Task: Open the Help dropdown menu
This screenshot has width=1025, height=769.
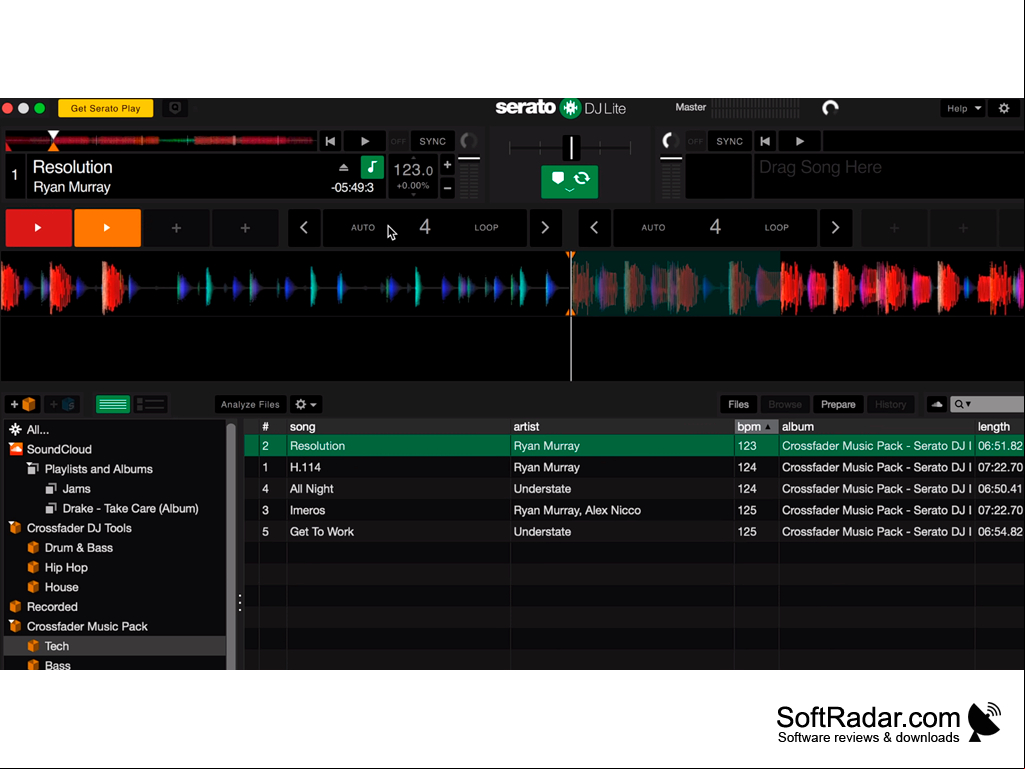Action: click(964, 109)
